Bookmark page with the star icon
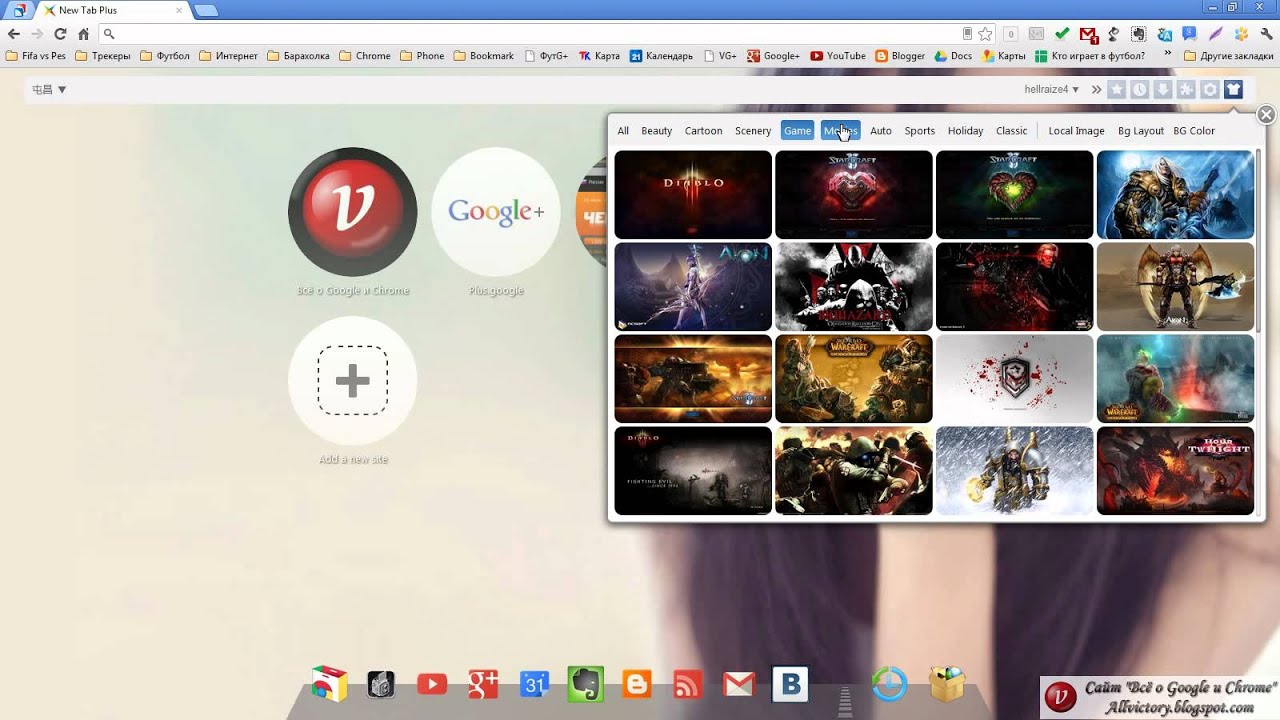1280x720 pixels. pos(985,34)
